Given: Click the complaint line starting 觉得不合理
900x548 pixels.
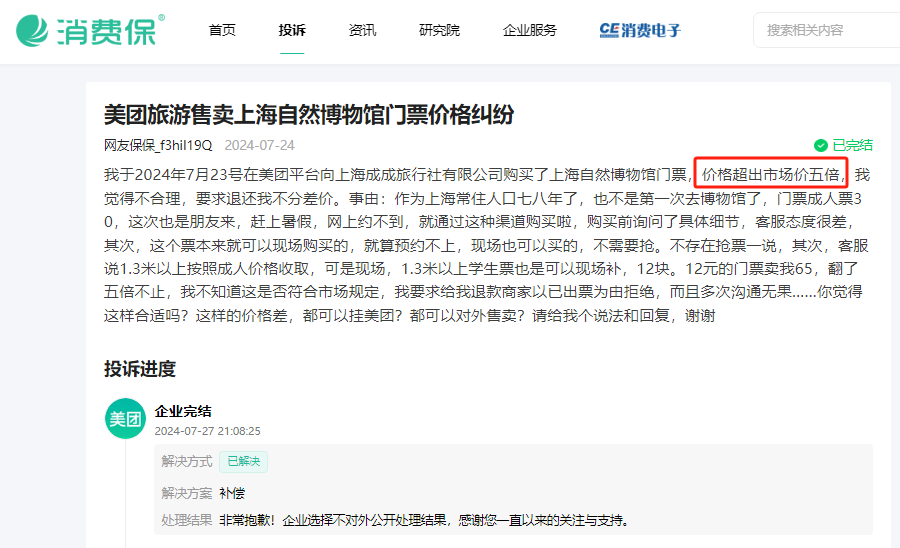Looking at the screenshot, I should (483, 199).
